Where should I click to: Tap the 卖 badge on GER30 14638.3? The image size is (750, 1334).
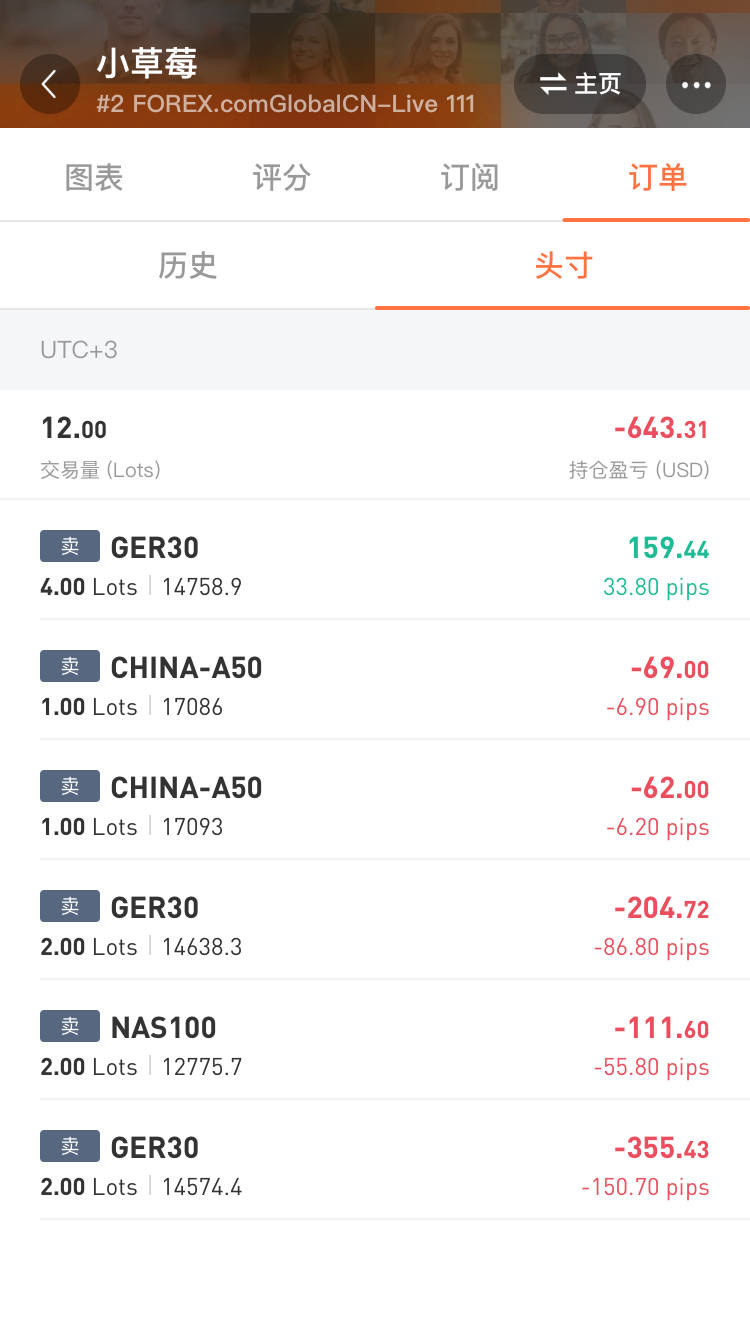pyautogui.click(x=70, y=906)
